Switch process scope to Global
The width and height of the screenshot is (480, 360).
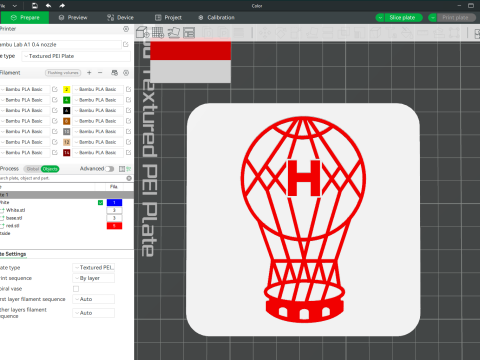pos(33,169)
